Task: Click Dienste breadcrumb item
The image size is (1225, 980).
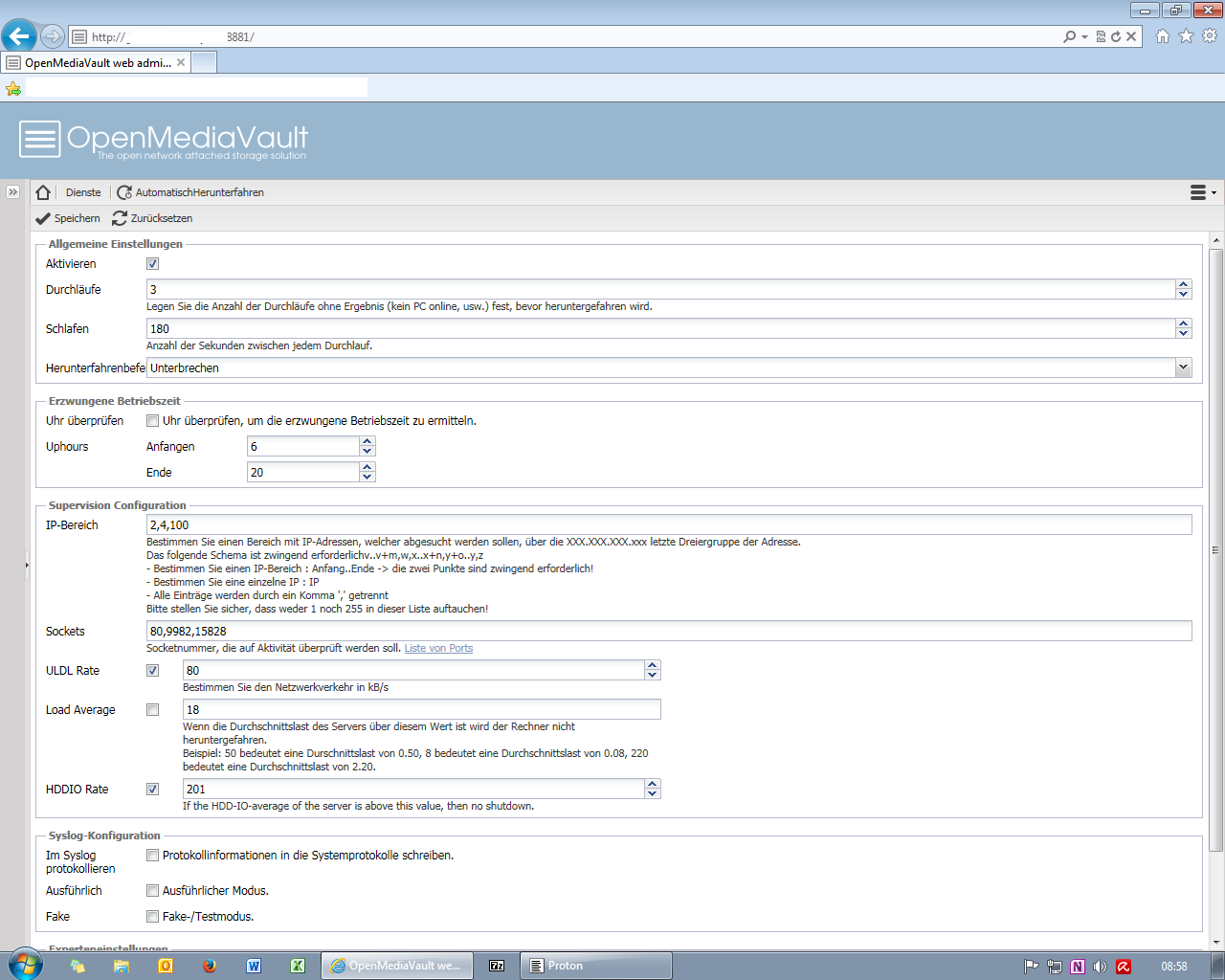Action: pyautogui.click(x=83, y=192)
